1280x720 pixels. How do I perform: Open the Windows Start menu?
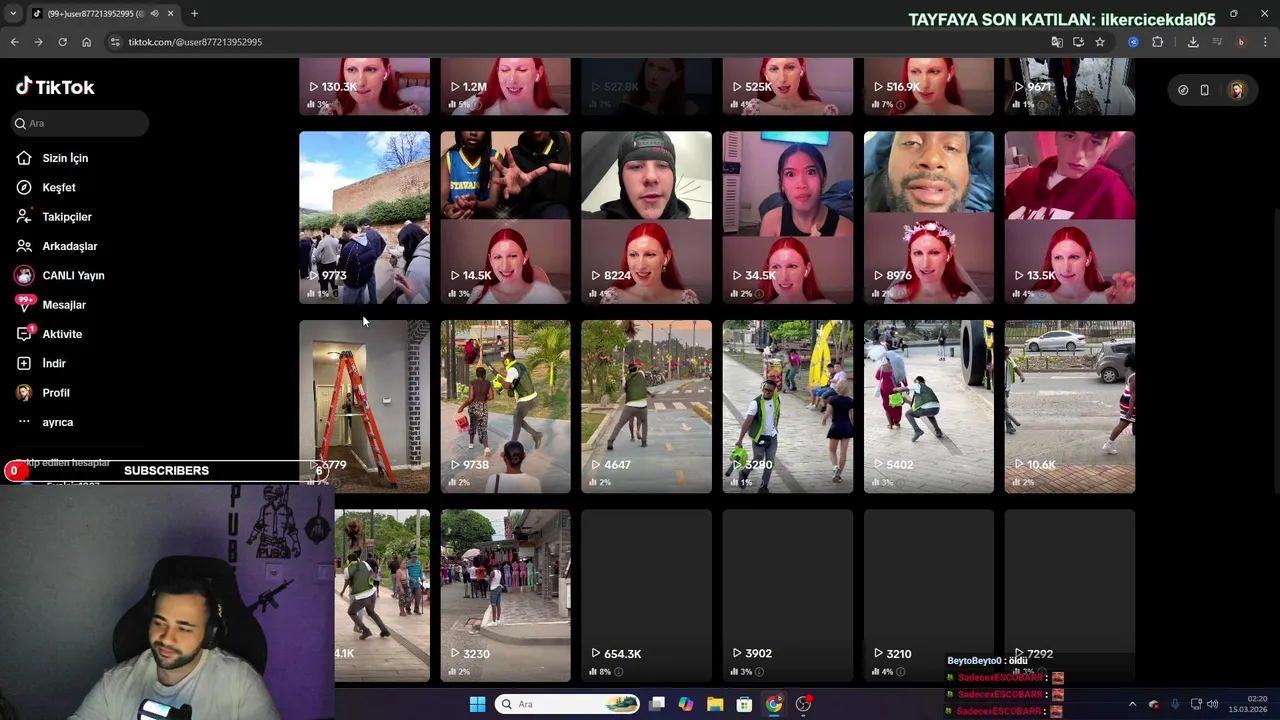click(477, 704)
